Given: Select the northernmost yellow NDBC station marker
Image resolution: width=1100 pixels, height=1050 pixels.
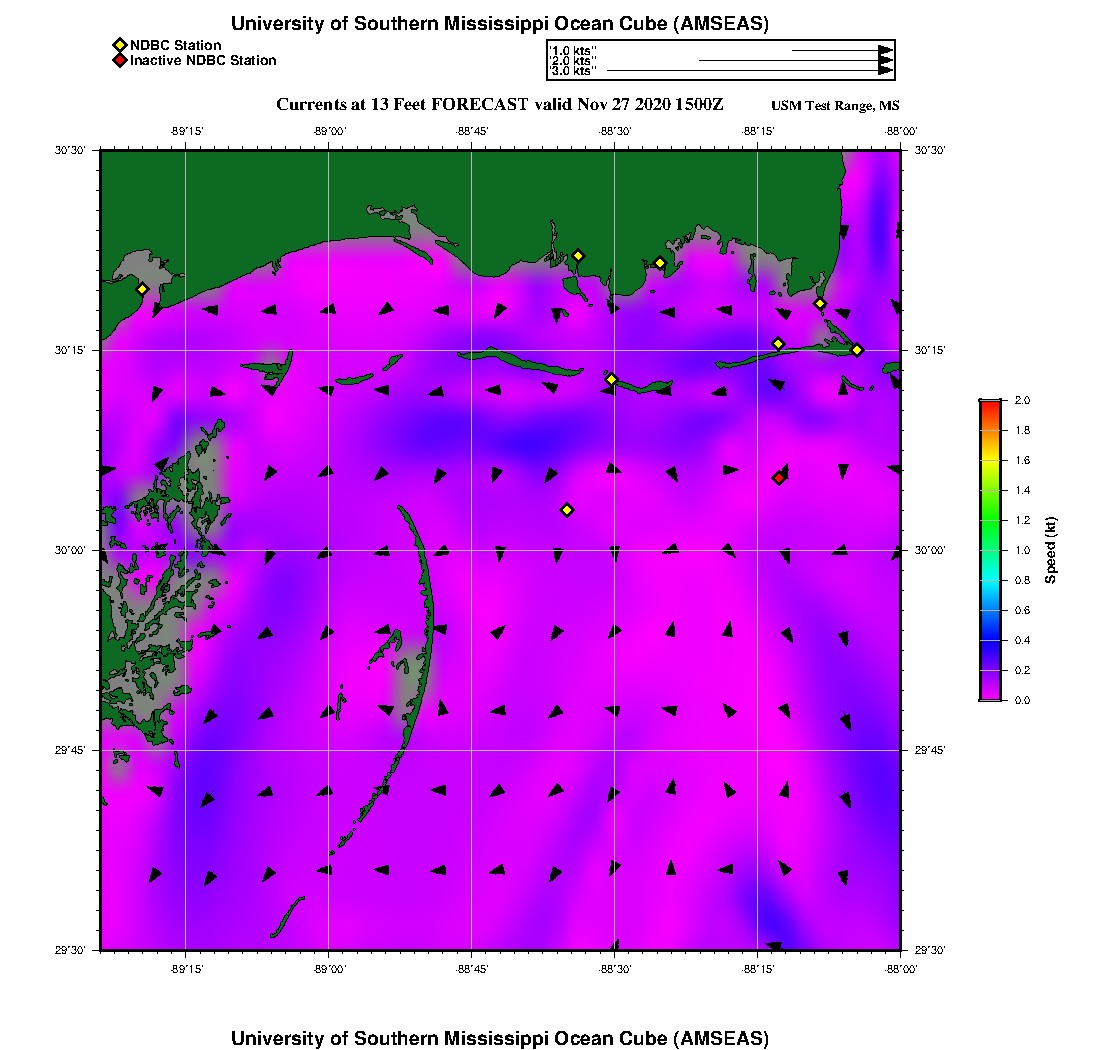Looking at the screenshot, I should 577,255.
